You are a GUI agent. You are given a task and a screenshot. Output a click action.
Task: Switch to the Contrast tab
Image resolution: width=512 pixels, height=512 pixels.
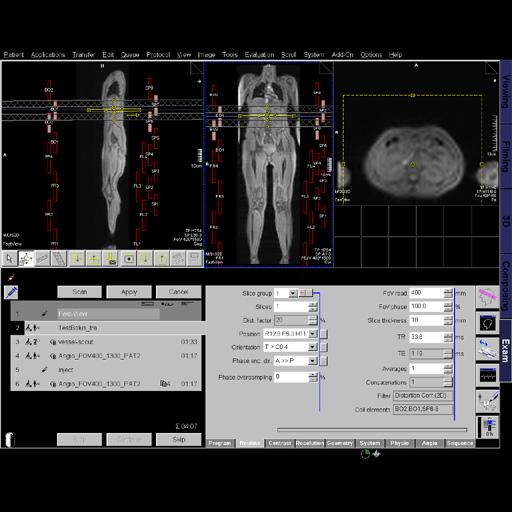point(280,443)
